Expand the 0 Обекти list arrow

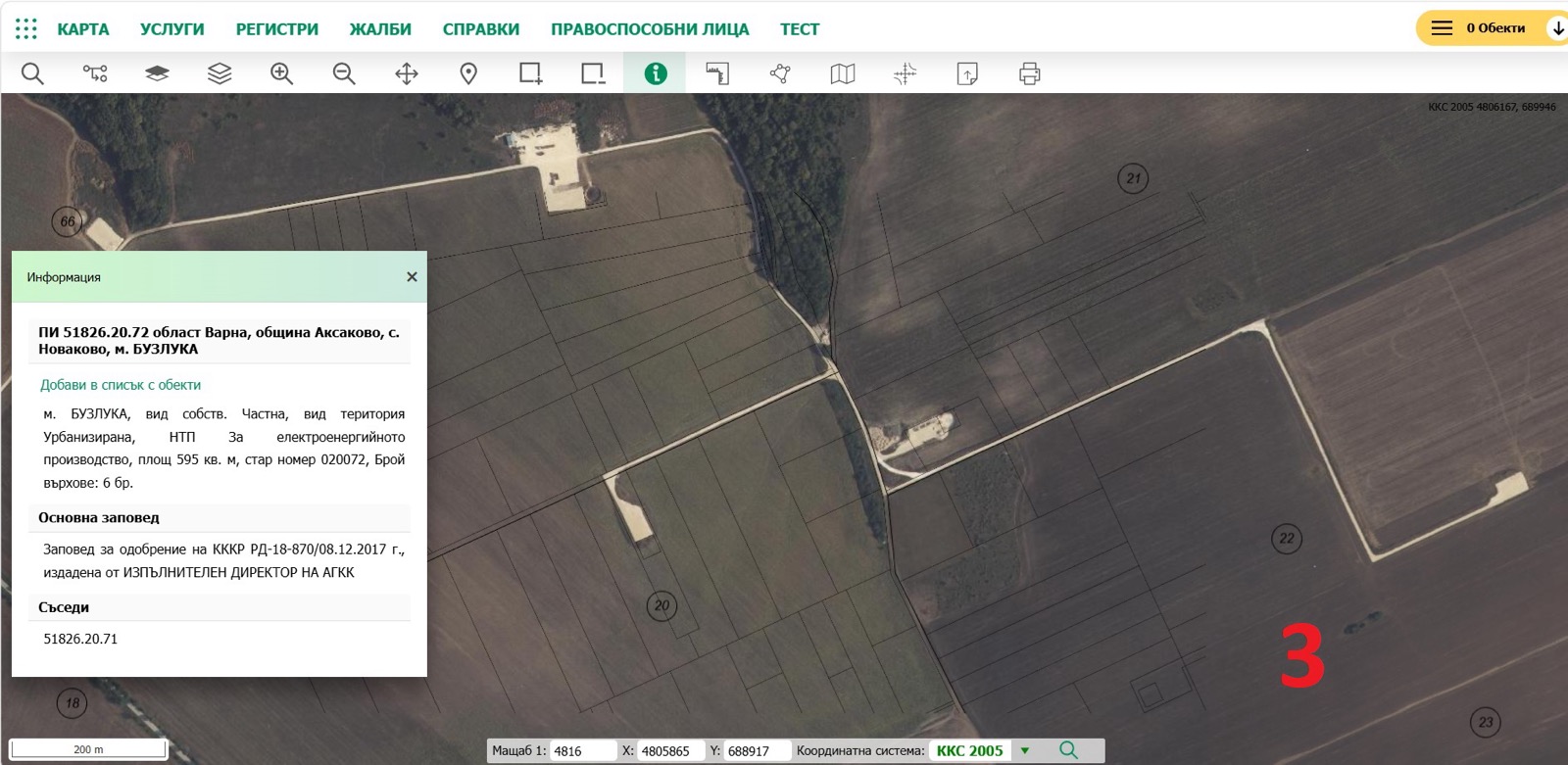point(1557,28)
